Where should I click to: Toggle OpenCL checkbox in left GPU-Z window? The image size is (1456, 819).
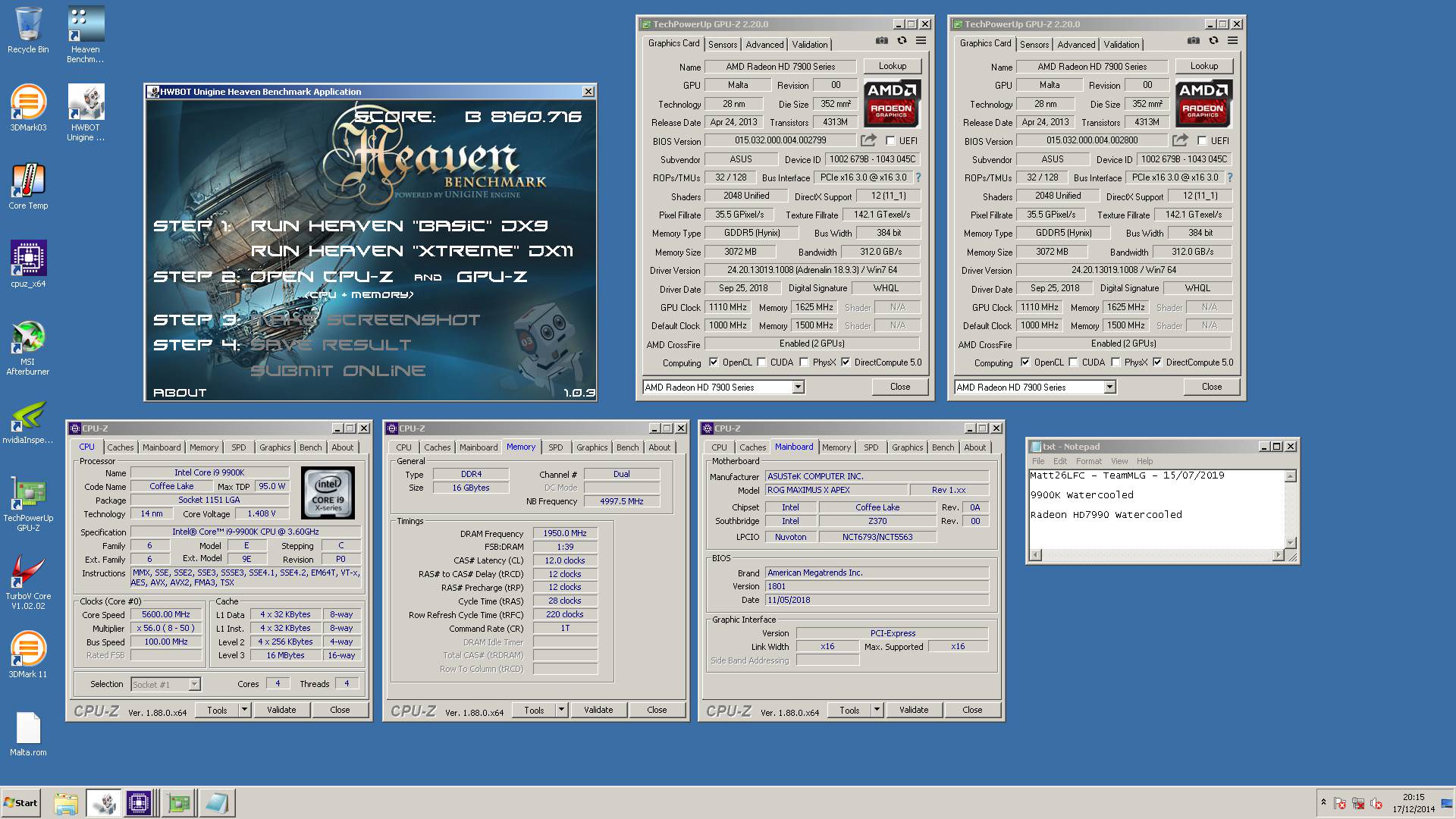(x=713, y=362)
